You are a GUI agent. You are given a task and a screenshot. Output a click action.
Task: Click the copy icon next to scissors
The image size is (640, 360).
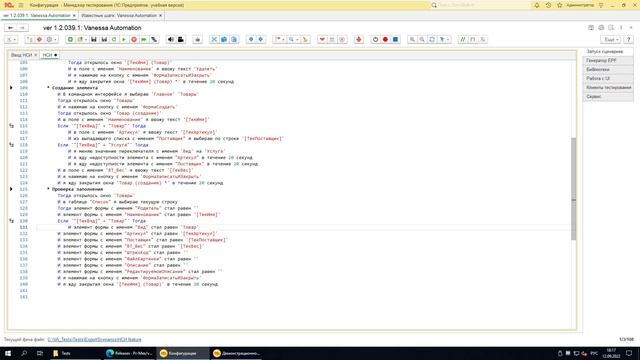point(224,40)
